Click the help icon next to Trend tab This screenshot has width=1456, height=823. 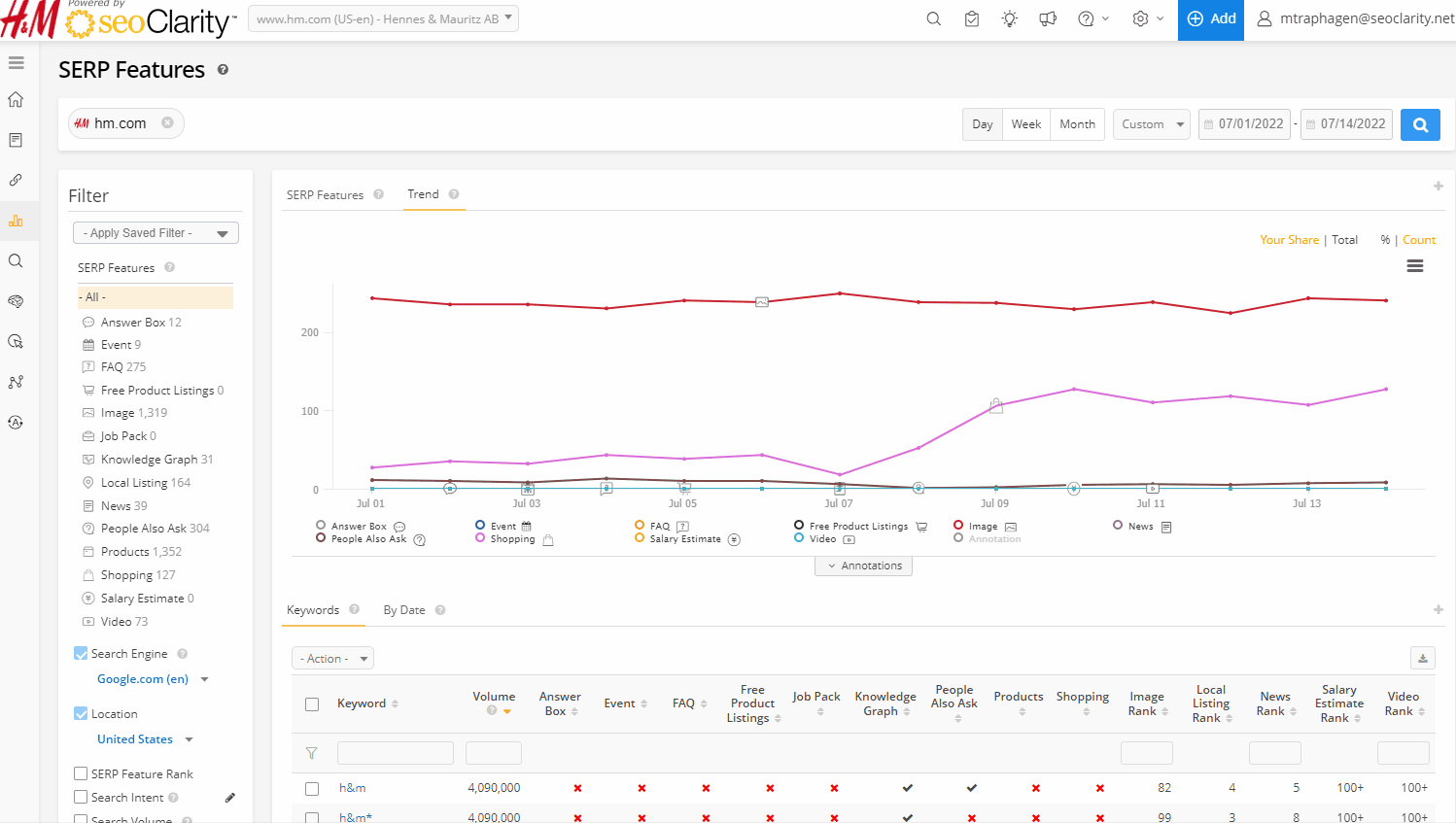click(x=454, y=194)
